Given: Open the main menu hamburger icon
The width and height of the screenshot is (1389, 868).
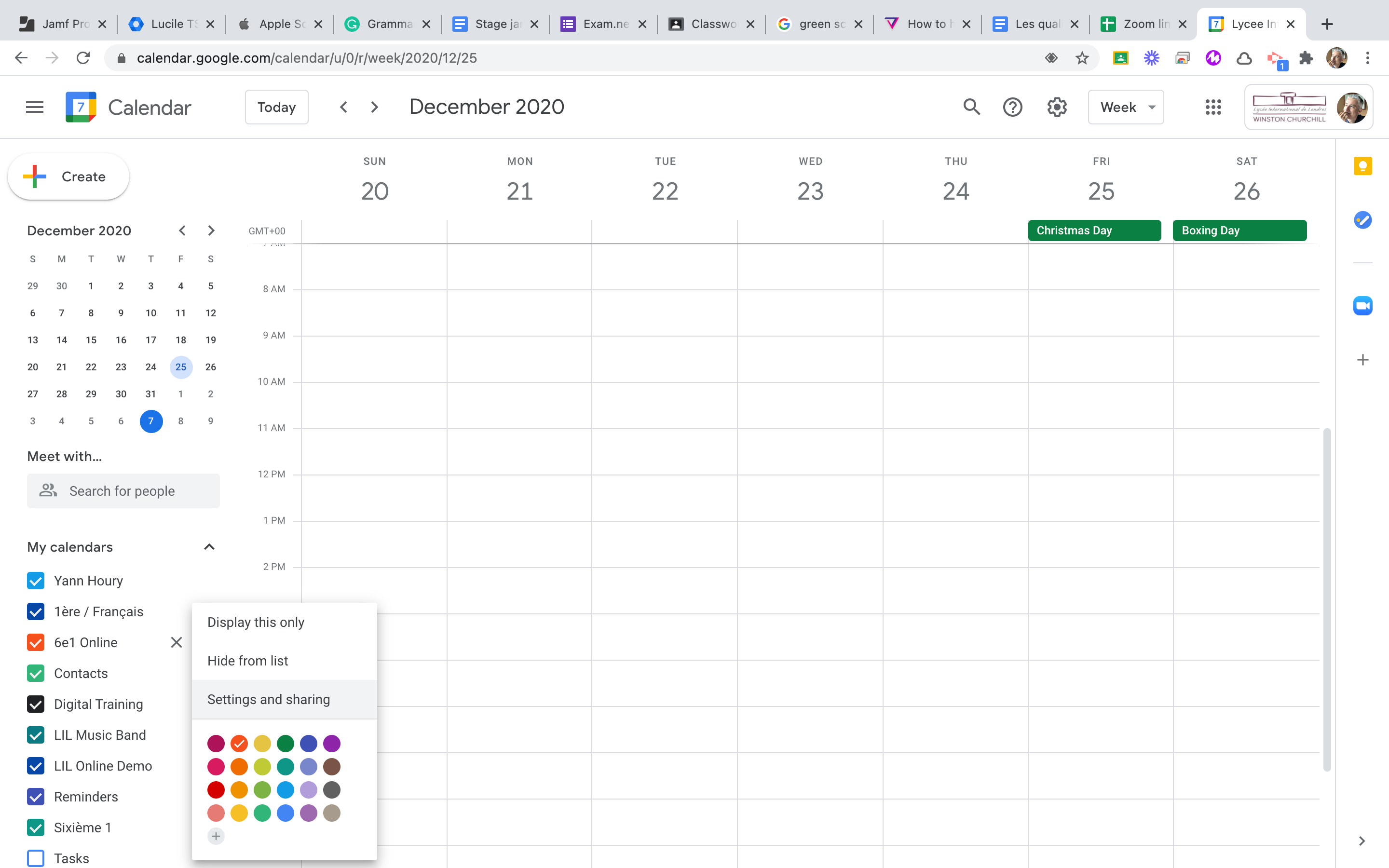Looking at the screenshot, I should 34,107.
